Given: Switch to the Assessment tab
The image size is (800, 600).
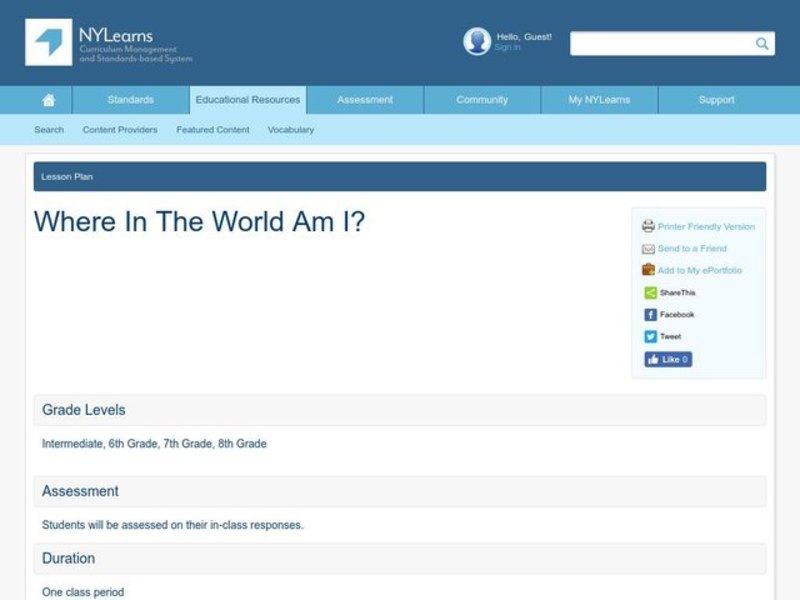Looking at the screenshot, I should click(364, 99).
